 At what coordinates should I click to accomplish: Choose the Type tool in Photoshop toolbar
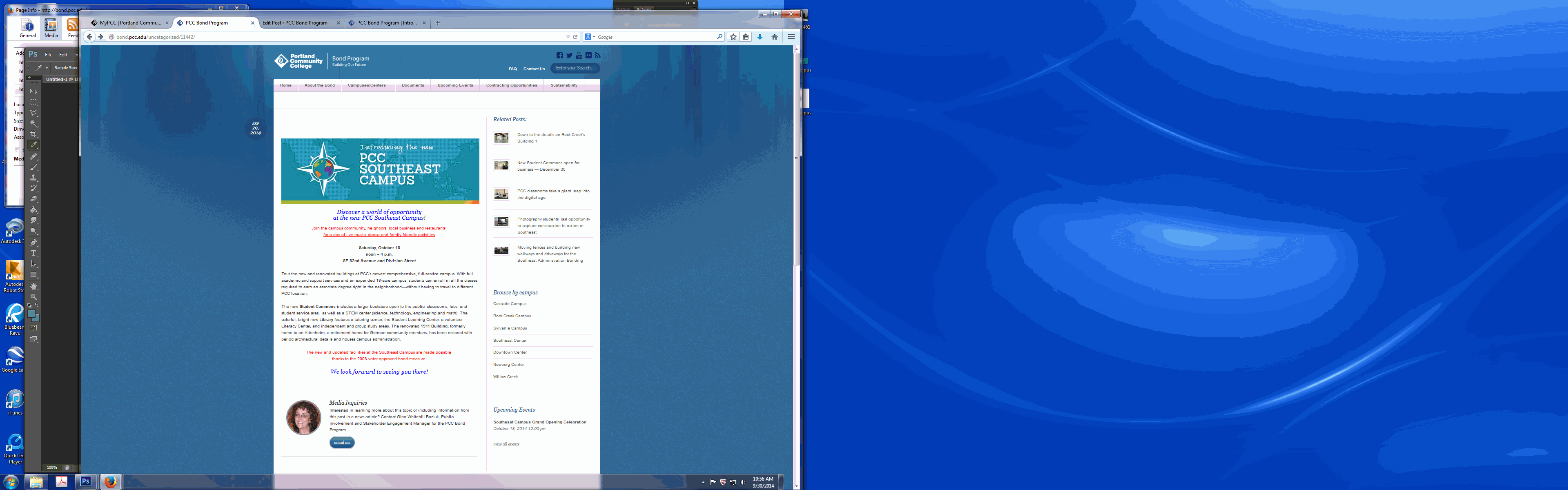(x=33, y=253)
